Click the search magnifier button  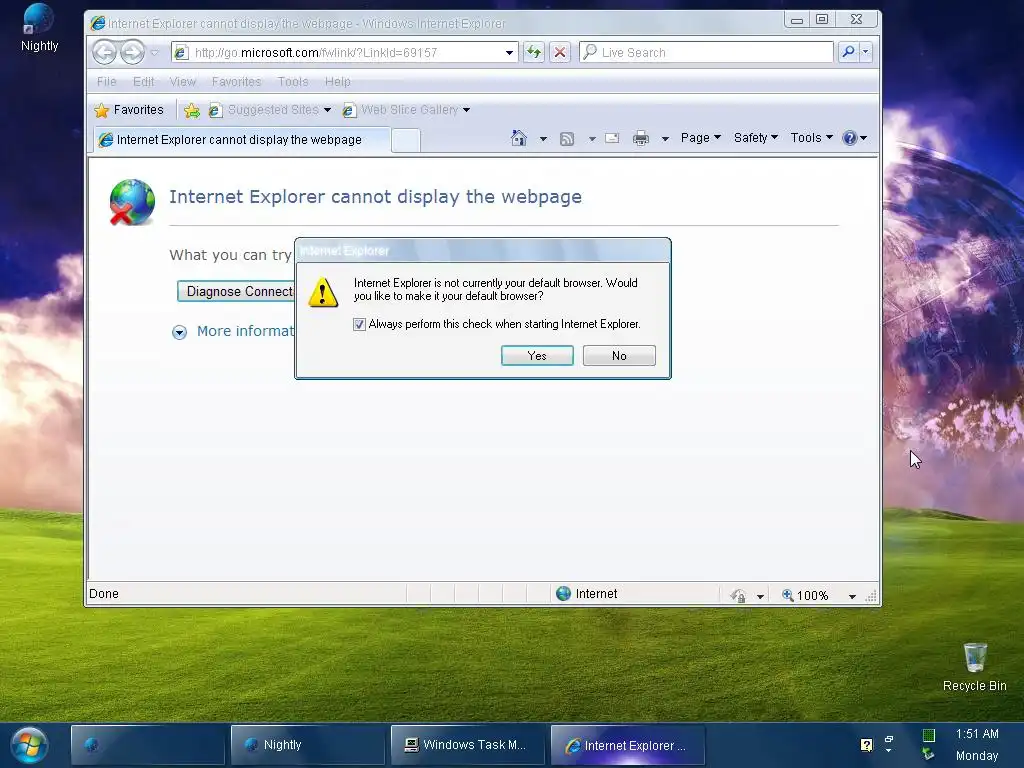[x=848, y=52]
